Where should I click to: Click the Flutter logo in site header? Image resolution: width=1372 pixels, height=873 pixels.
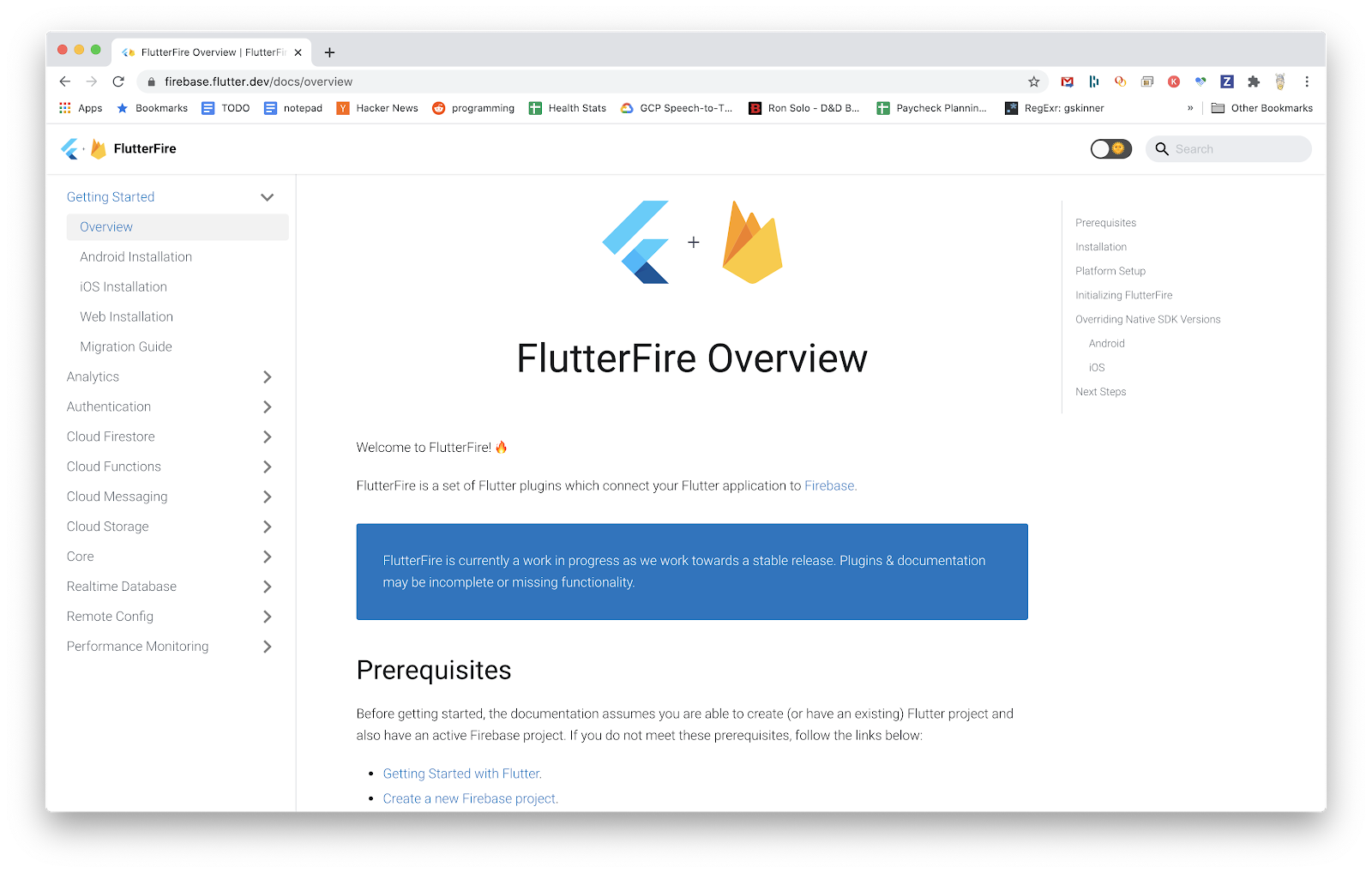tap(70, 149)
